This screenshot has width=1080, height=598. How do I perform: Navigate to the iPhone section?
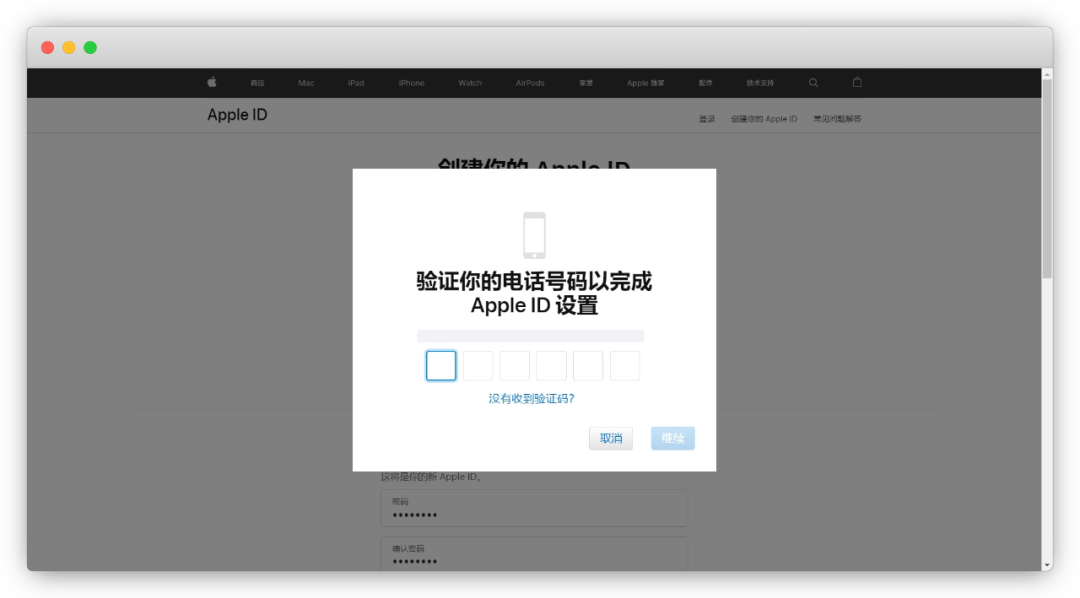[411, 83]
